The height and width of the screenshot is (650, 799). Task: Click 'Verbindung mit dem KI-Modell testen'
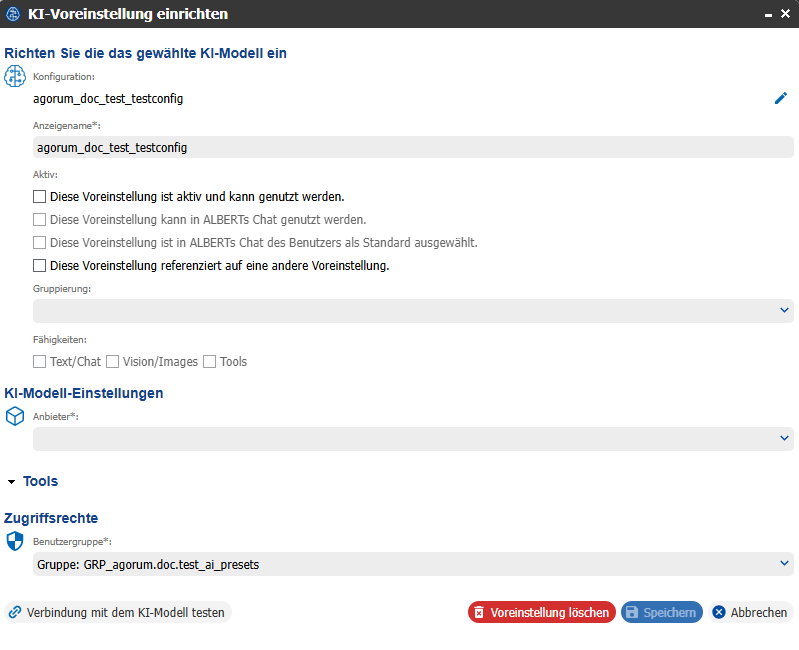click(x=118, y=612)
